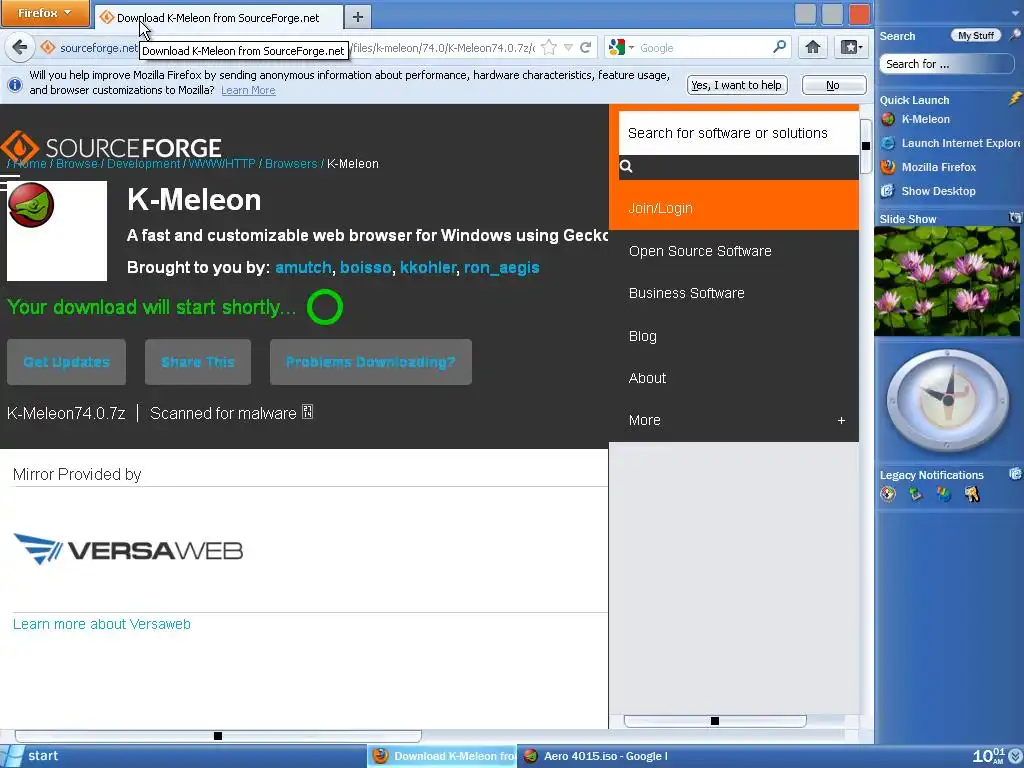The image size is (1024, 768).
Task: Click the My Stuff button in sidebar
Action: tap(976, 36)
